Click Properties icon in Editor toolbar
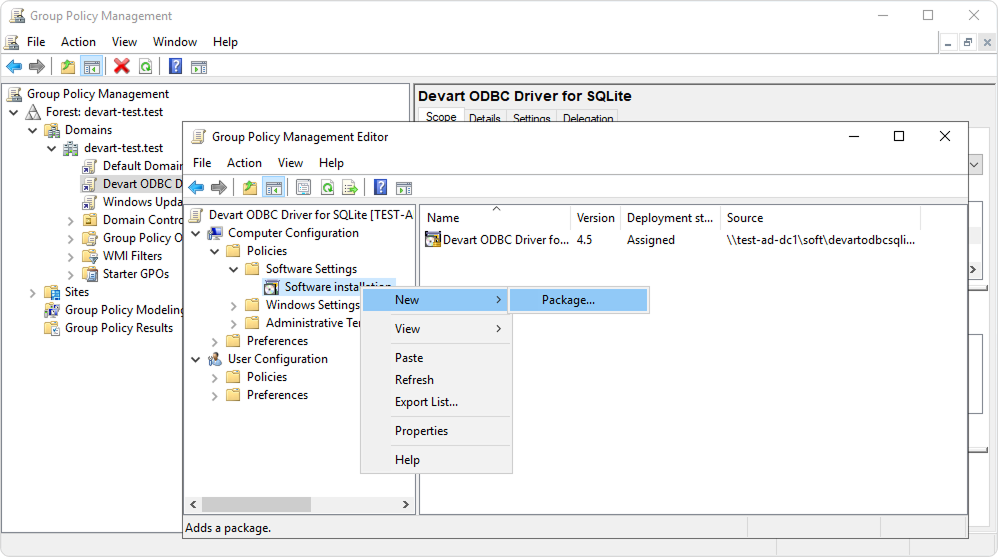The height and width of the screenshot is (557, 998). (x=304, y=187)
